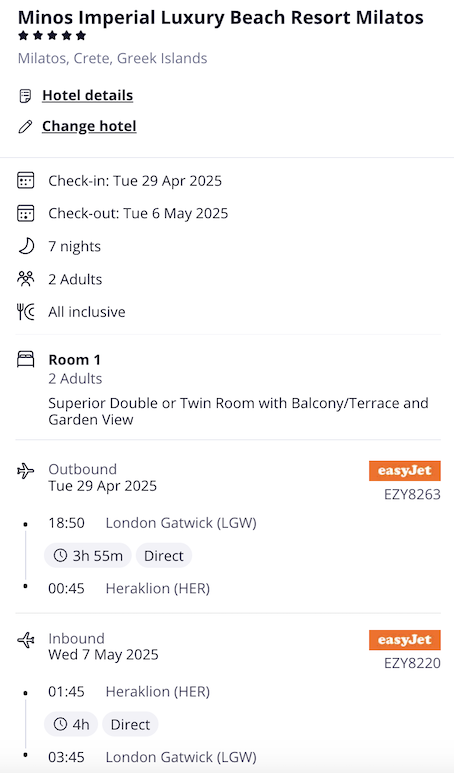Click the outbound airplane icon
The image size is (454, 773).
tap(26, 471)
